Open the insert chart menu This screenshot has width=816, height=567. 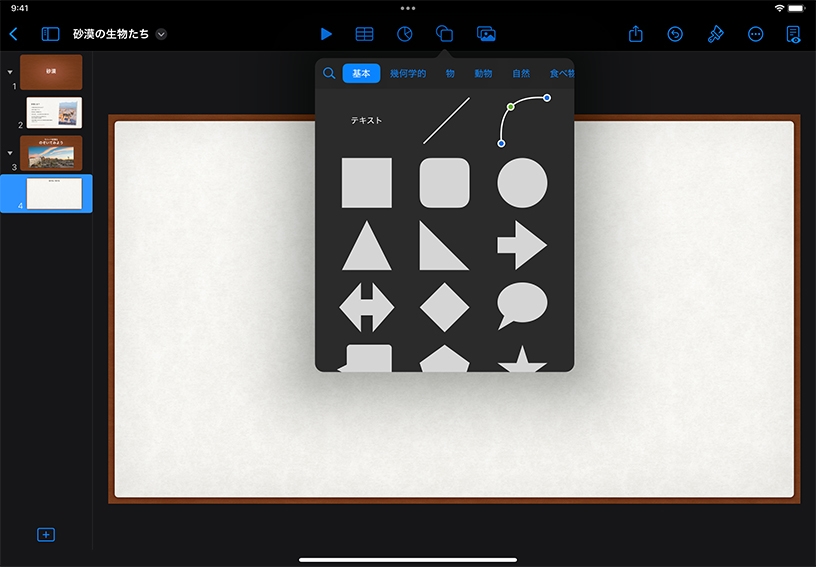pos(405,34)
